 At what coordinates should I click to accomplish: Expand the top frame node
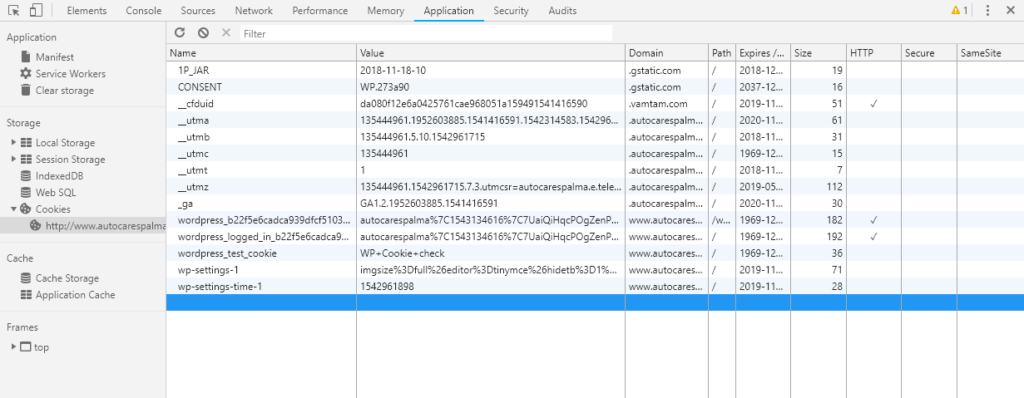pos(14,347)
